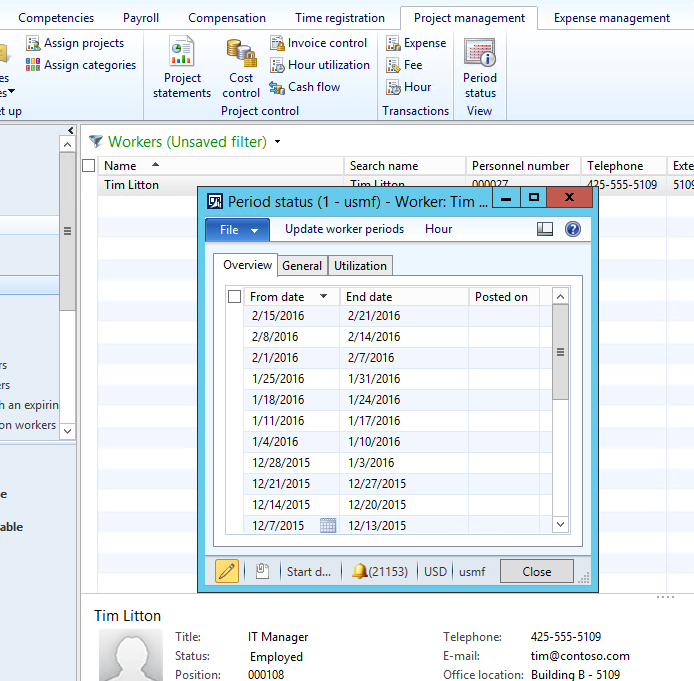Open the calendar picker for 12/7/2015

pos(328,526)
